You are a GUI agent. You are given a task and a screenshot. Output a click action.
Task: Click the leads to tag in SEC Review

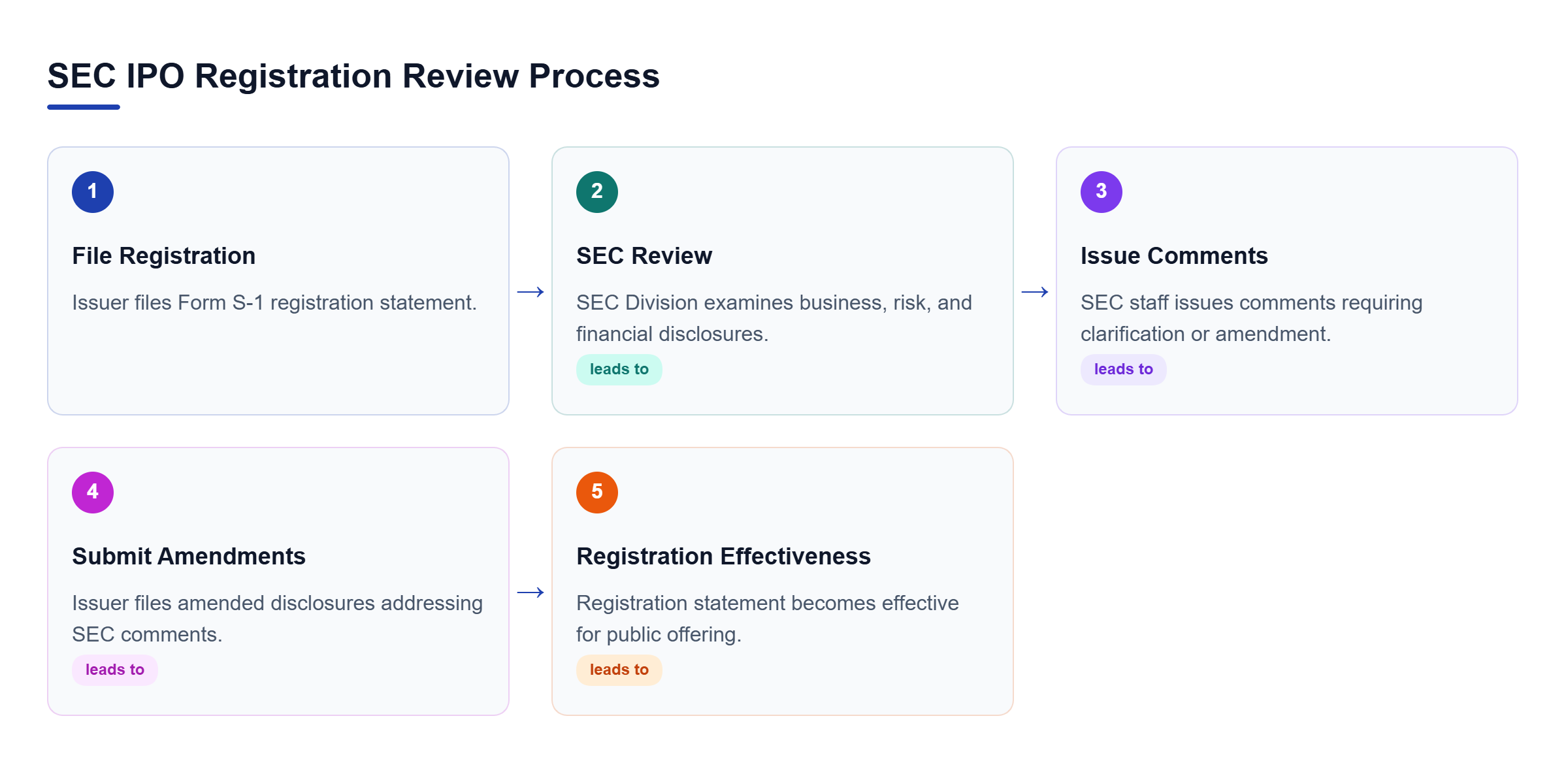click(619, 370)
